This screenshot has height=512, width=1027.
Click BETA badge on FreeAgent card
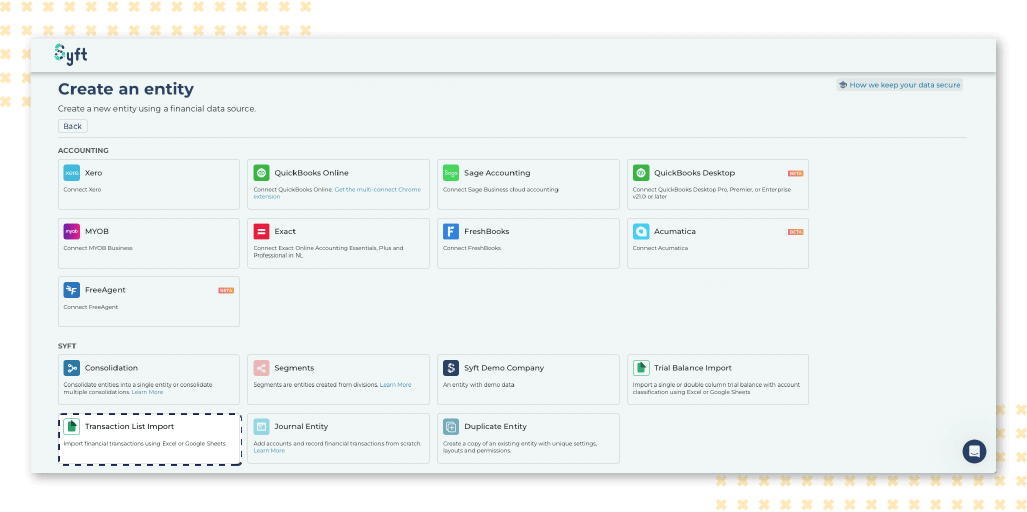coord(226,290)
